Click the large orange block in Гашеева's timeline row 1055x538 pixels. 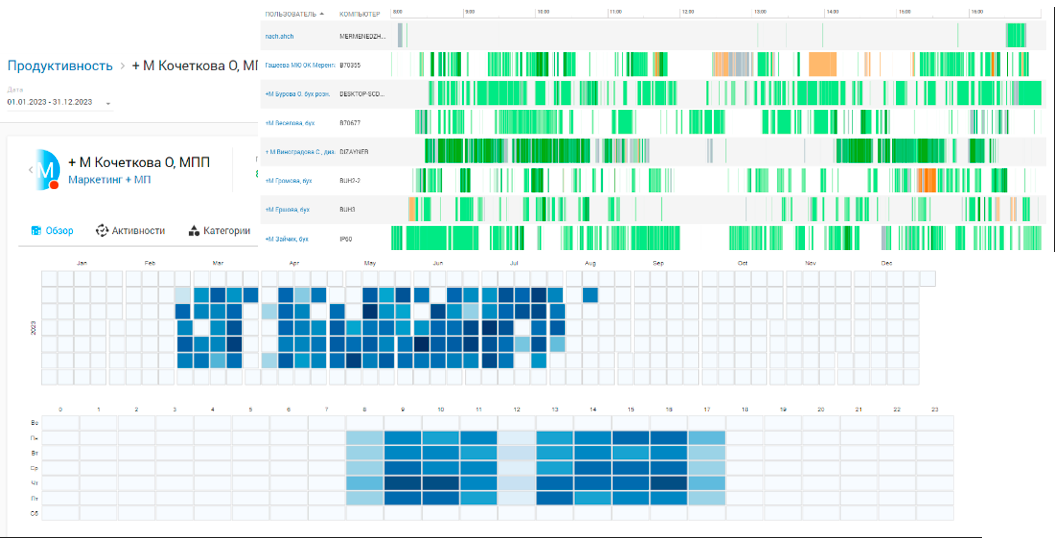(x=822, y=65)
